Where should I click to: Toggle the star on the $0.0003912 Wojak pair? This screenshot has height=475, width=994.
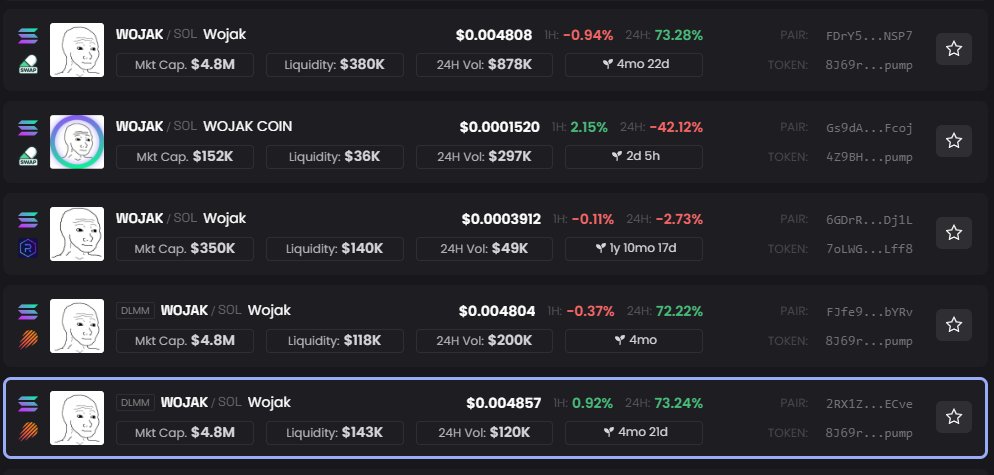pyautogui.click(x=954, y=233)
